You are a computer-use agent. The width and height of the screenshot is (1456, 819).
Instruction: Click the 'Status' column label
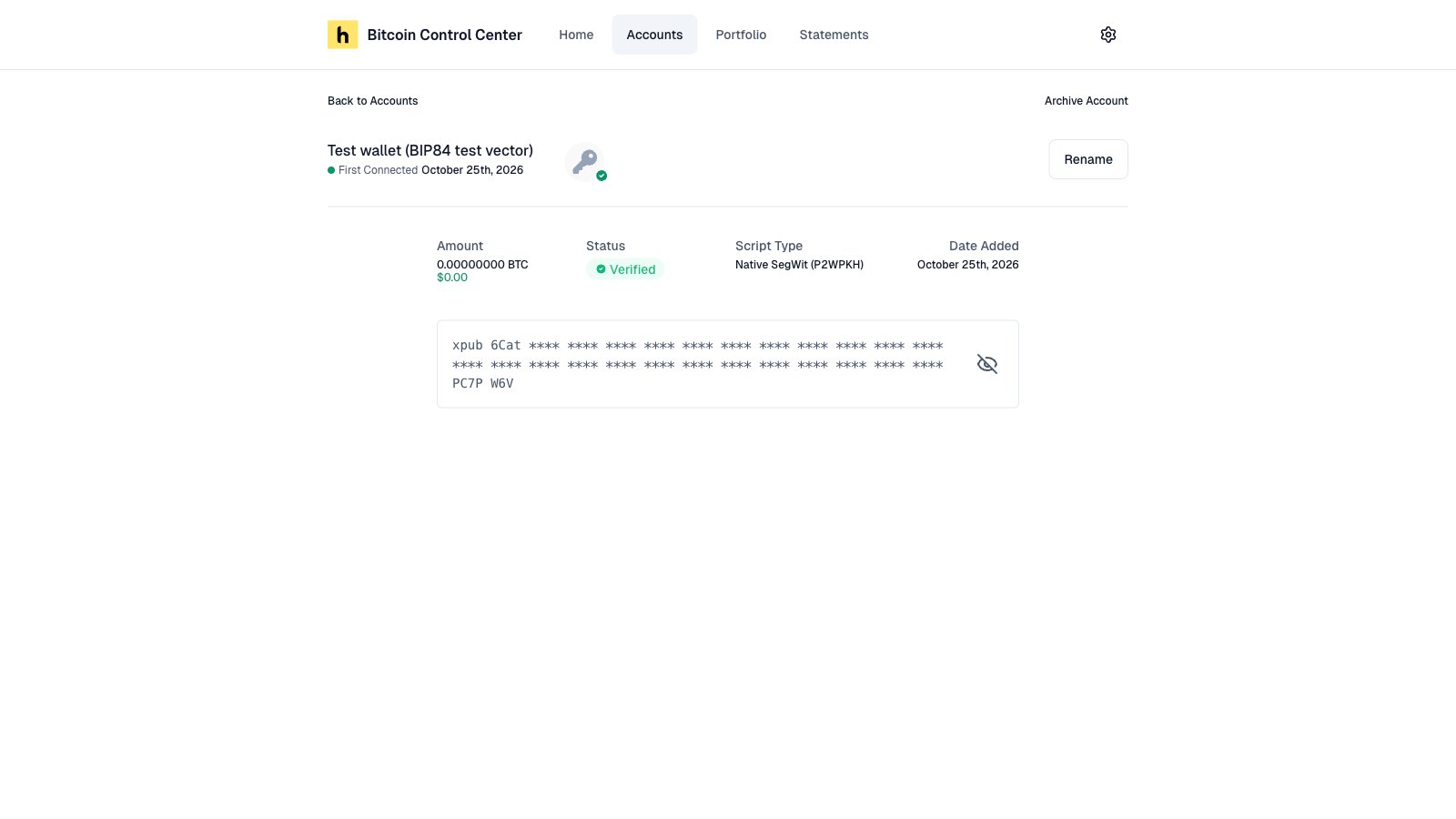pyautogui.click(x=605, y=246)
